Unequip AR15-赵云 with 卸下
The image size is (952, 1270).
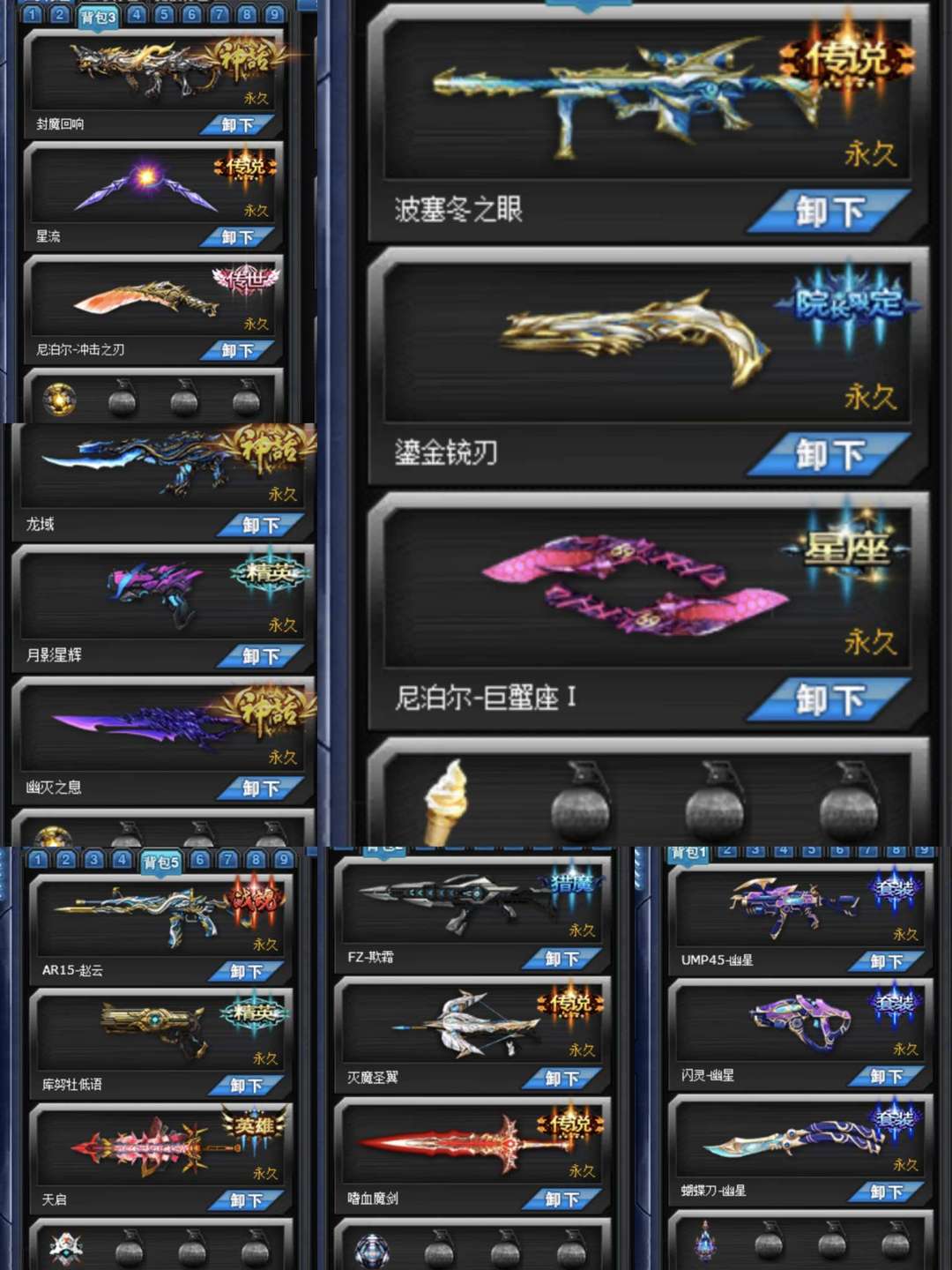[x=246, y=972]
